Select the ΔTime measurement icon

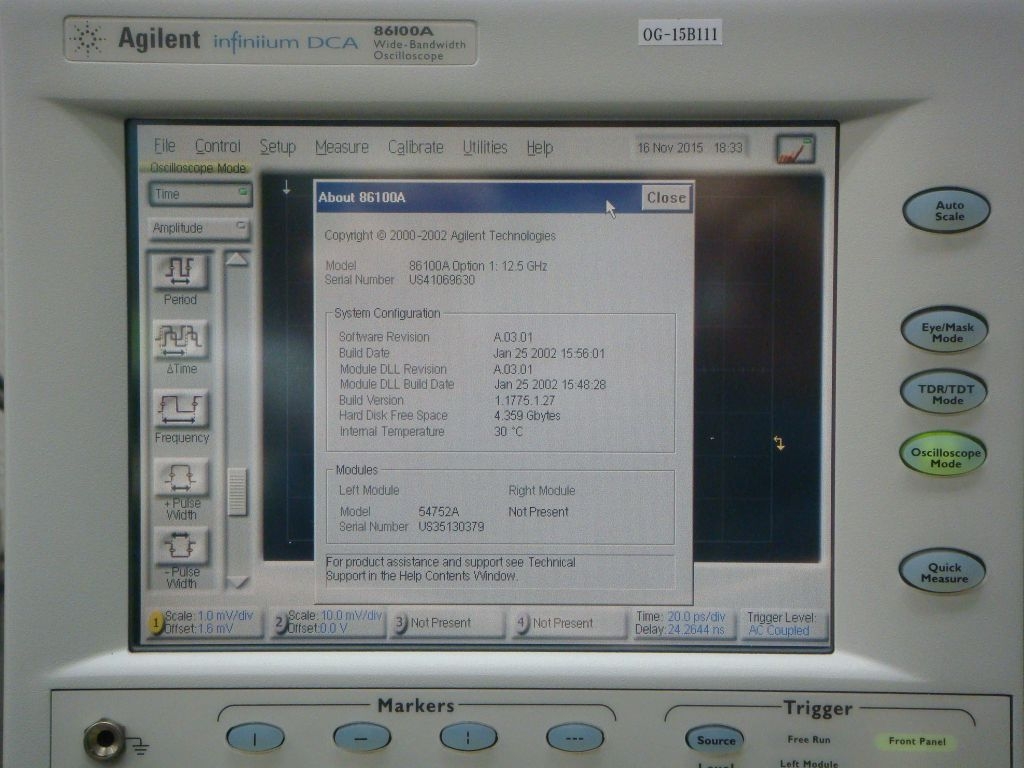(x=180, y=340)
